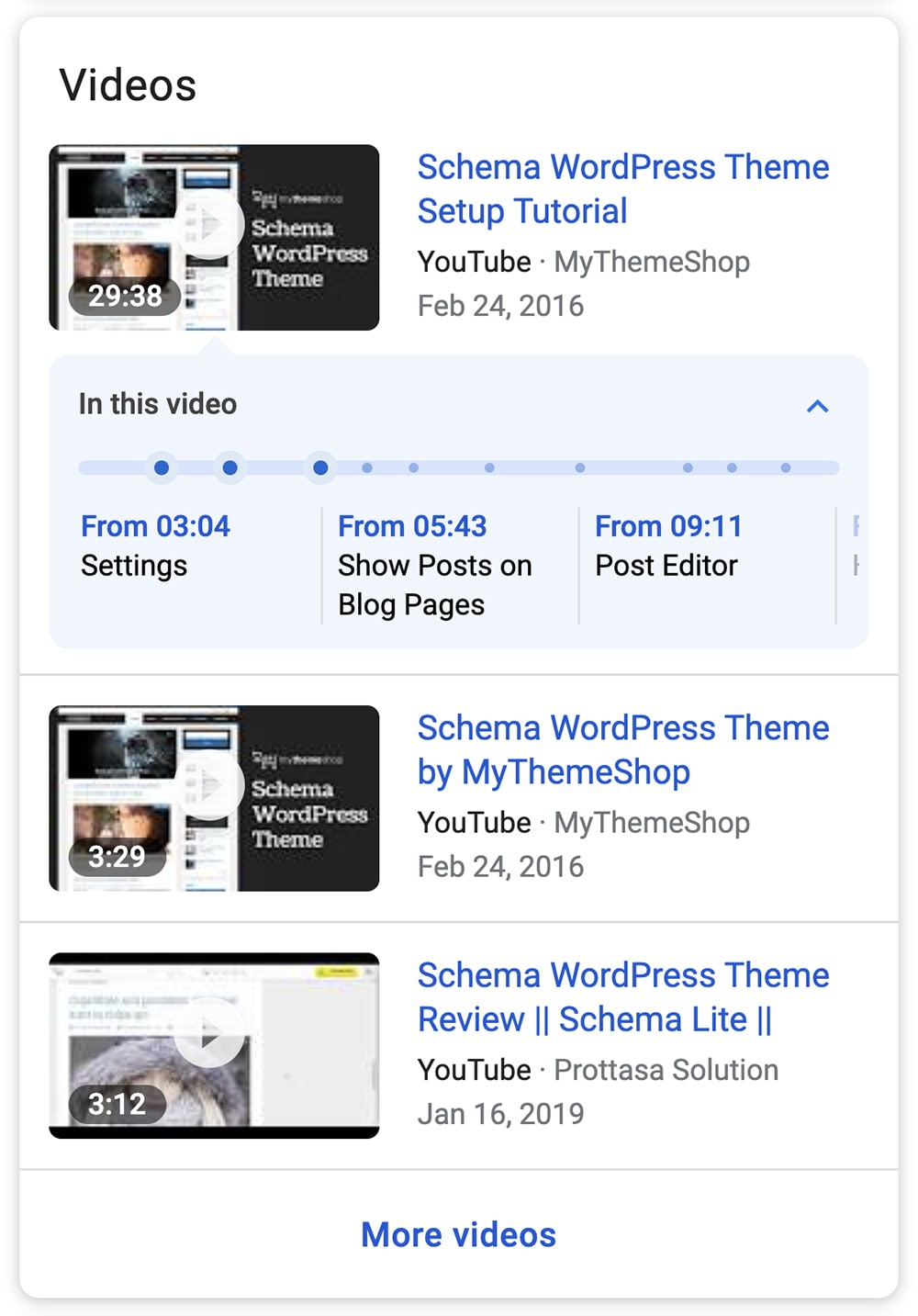This screenshot has height=1316, width=918.
Task: Select the second timeline moment dot
Action: [230, 467]
